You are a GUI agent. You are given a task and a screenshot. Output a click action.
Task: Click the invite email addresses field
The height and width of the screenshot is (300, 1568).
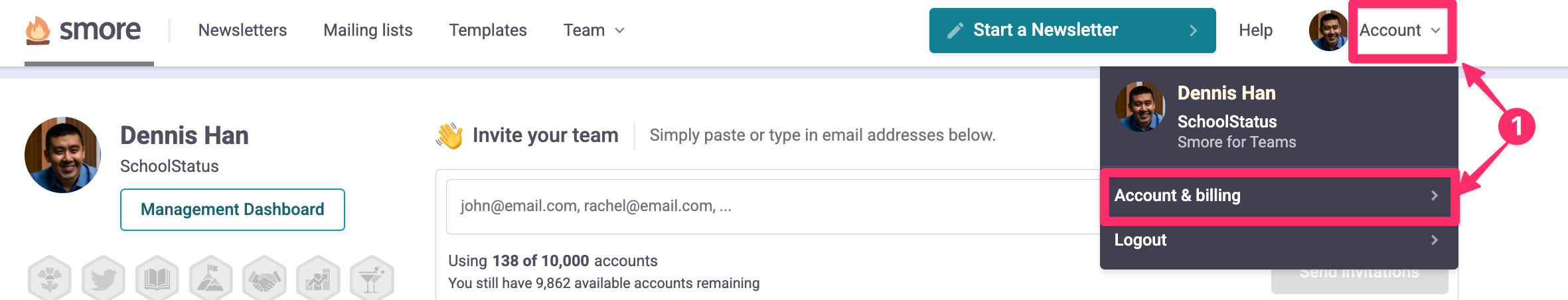click(x=770, y=206)
